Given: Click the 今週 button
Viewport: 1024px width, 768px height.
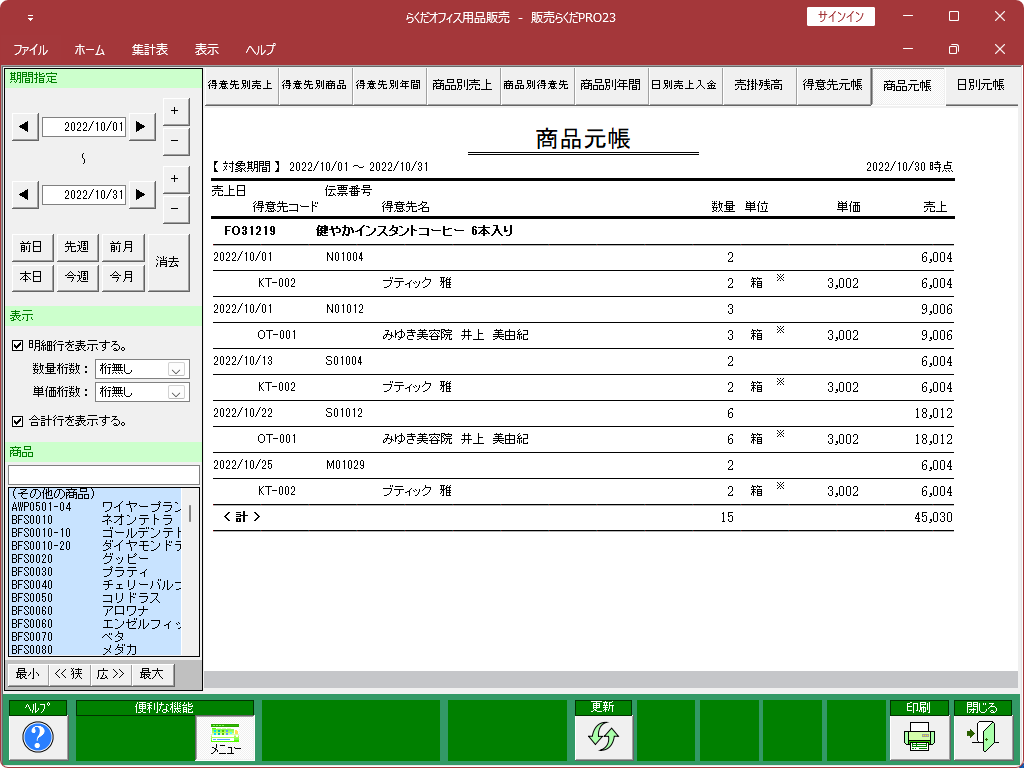Looking at the screenshot, I should coord(77,277).
